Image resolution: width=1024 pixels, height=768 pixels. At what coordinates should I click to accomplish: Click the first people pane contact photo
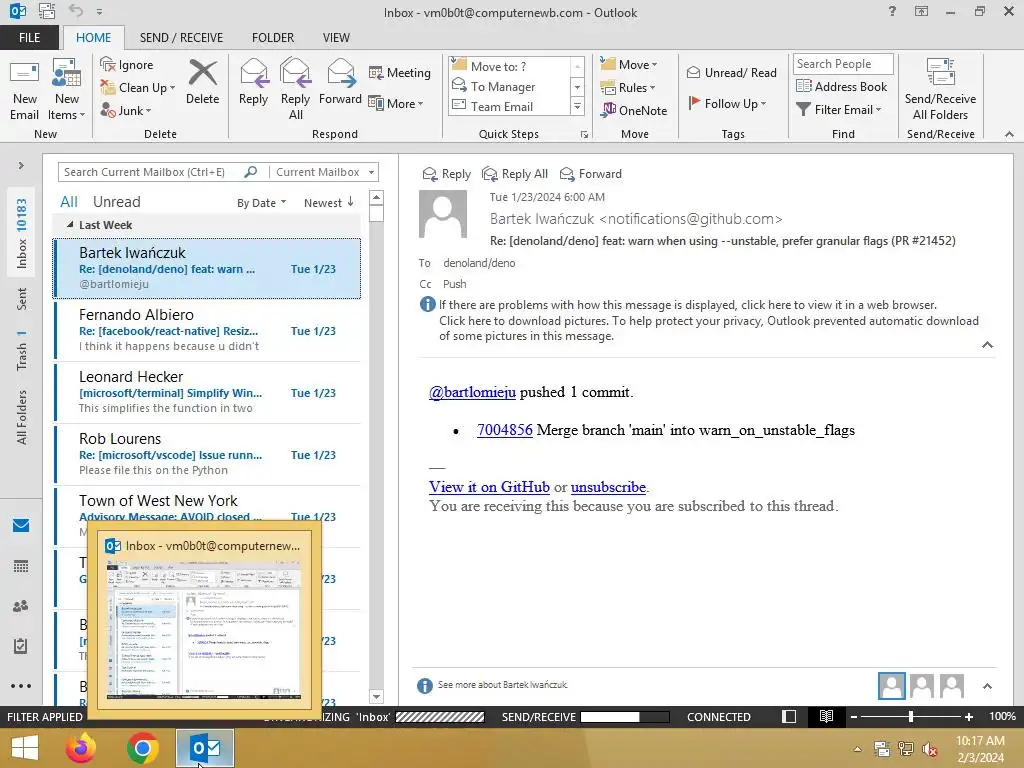[x=891, y=686]
